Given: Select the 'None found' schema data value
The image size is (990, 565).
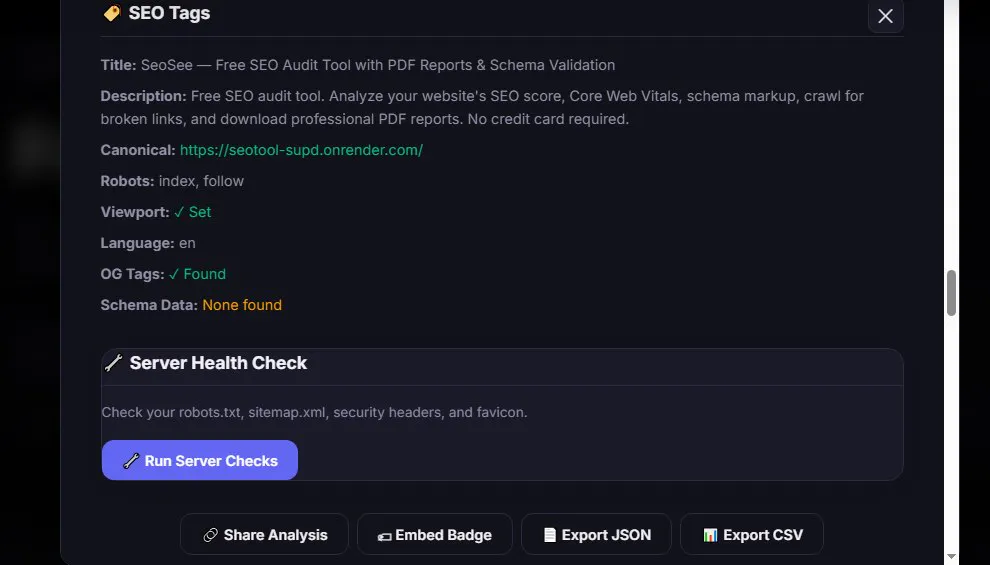Looking at the screenshot, I should coord(242,305).
